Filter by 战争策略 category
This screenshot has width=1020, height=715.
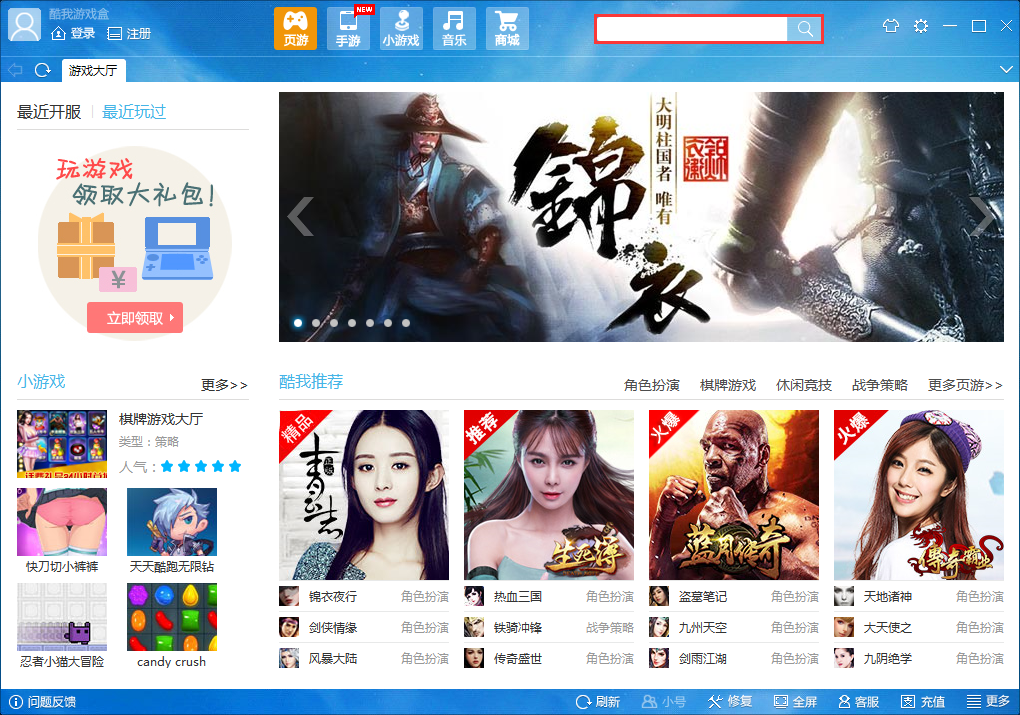pyautogui.click(x=879, y=385)
